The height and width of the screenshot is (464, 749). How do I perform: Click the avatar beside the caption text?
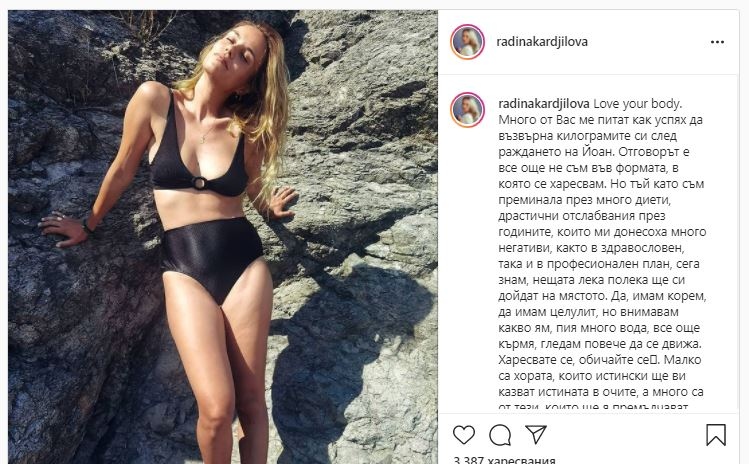[x=468, y=110]
